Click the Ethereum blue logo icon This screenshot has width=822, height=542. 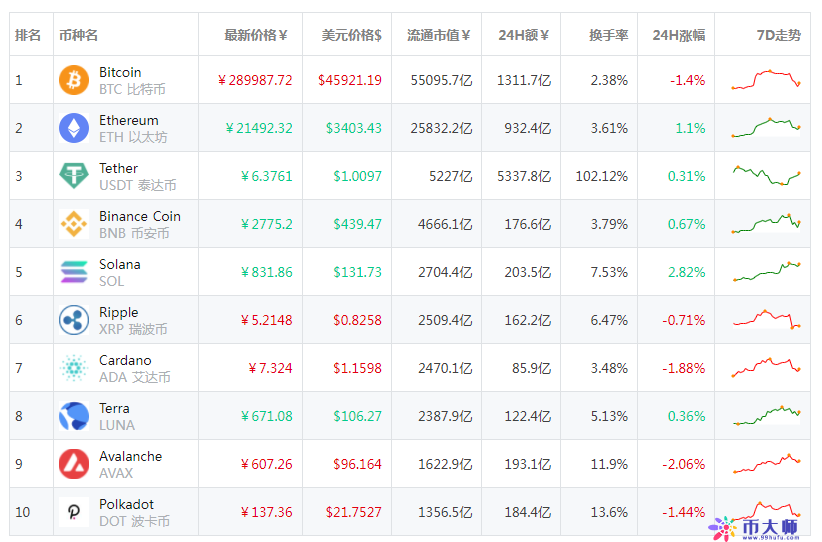[x=74, y=128]
